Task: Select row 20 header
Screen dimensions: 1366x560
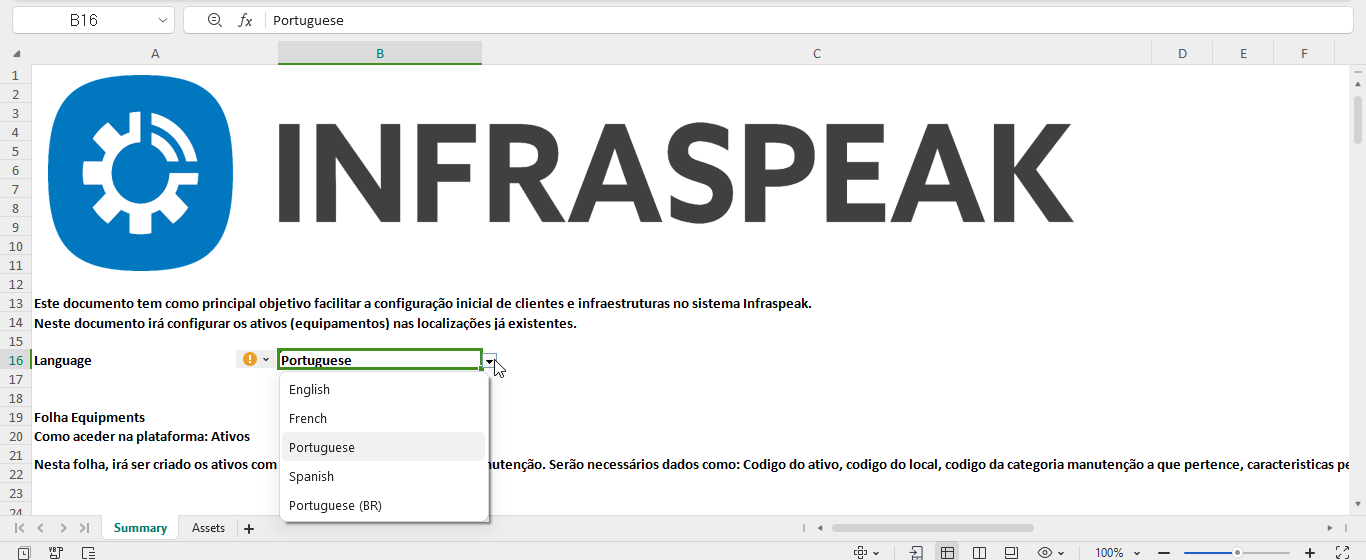Action: pyautogui.click(x=15, y=436)
